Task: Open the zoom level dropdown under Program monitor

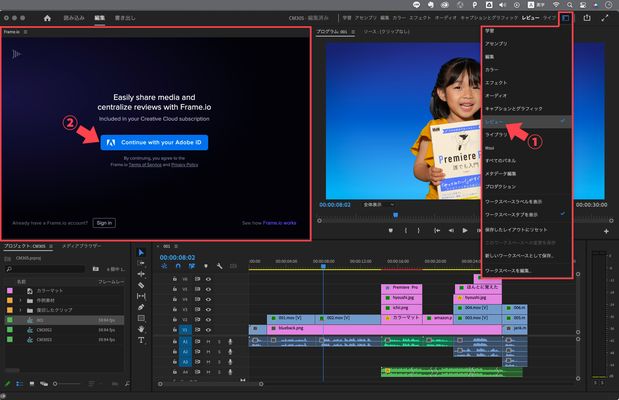Action: tap(378, 205)
